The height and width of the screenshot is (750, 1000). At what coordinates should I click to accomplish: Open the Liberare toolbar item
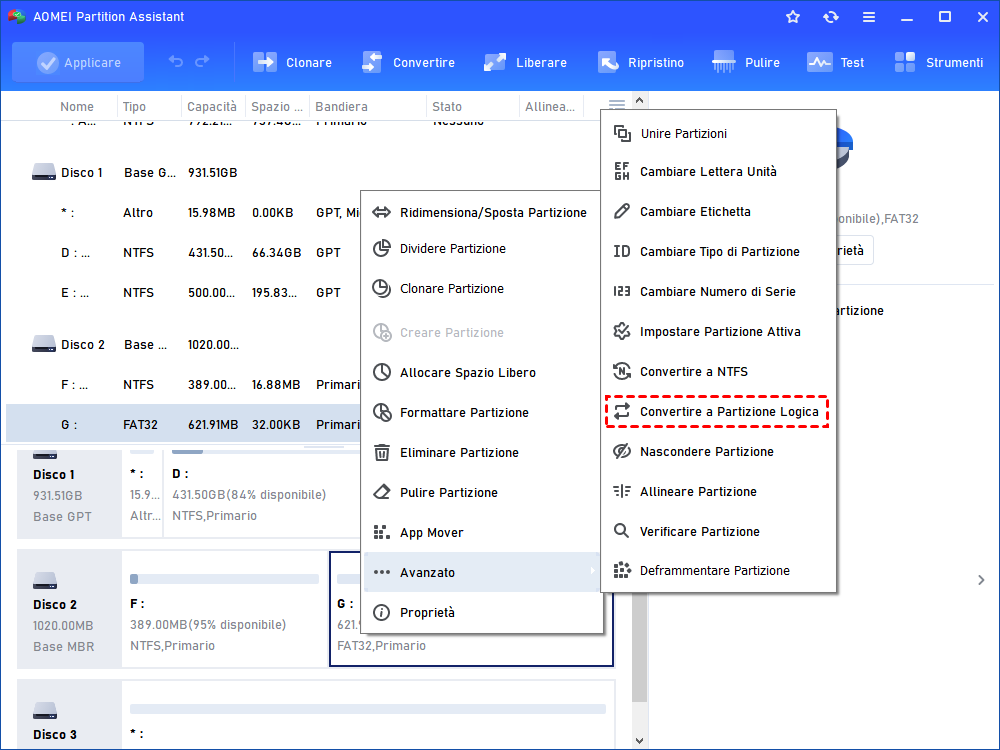click(x=525, y=62)
